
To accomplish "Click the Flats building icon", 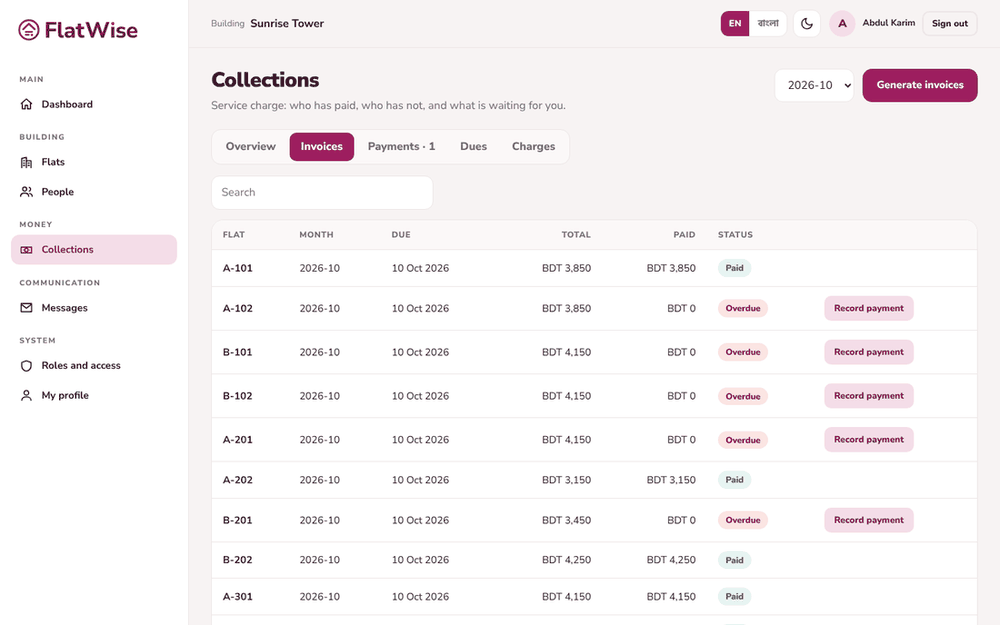I will pyautogui.click(x=26, y=162).
